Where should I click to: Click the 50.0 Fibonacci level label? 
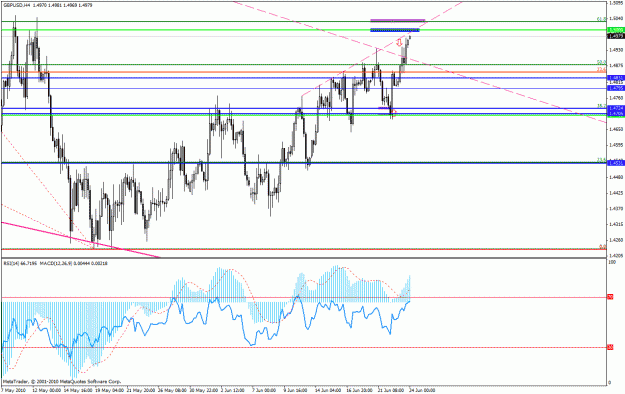pyautogui.click(x=601, y=62)
